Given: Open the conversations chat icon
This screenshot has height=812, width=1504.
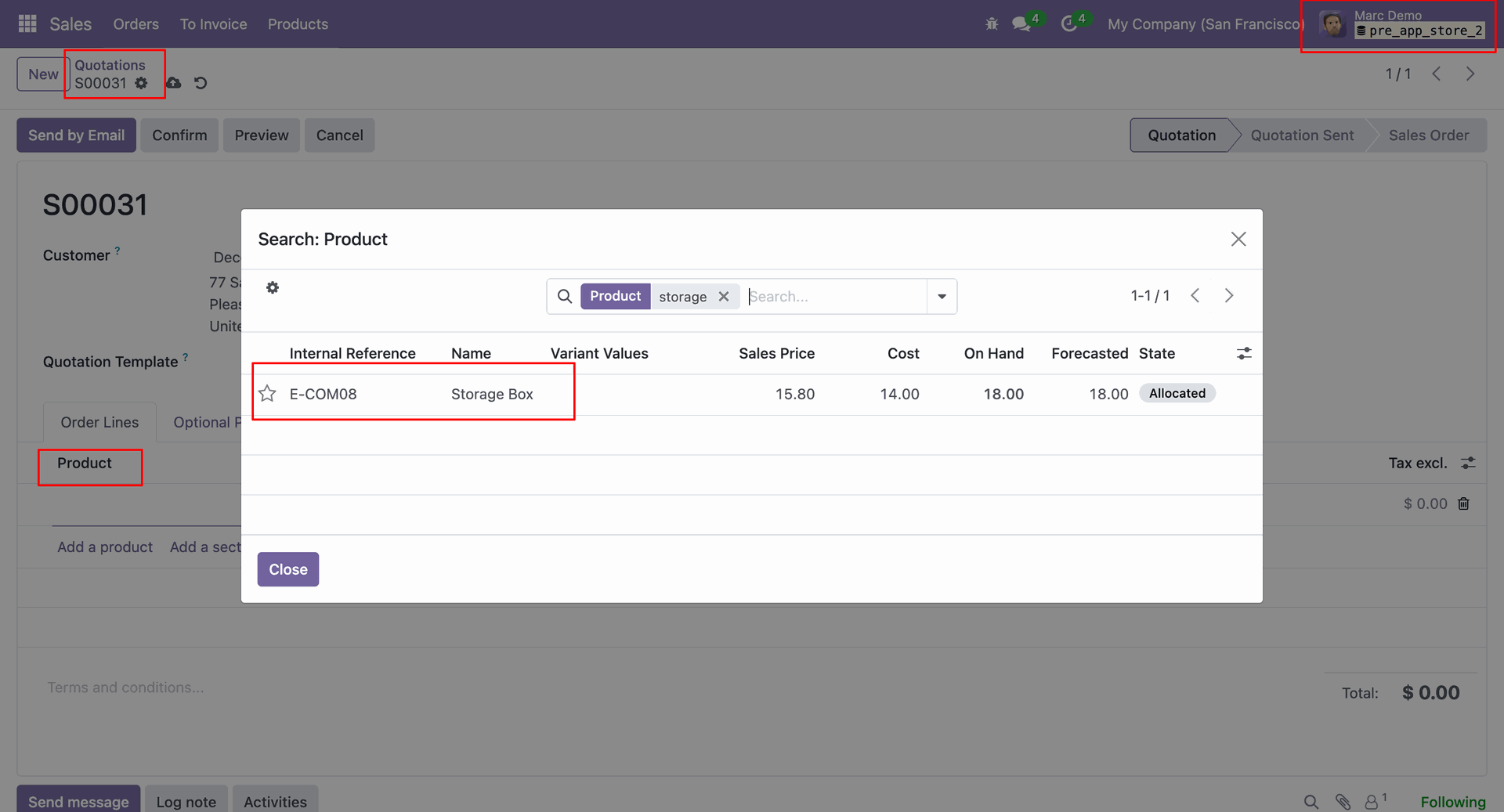Looking at the screenshot, I should tap(1021, 24).
